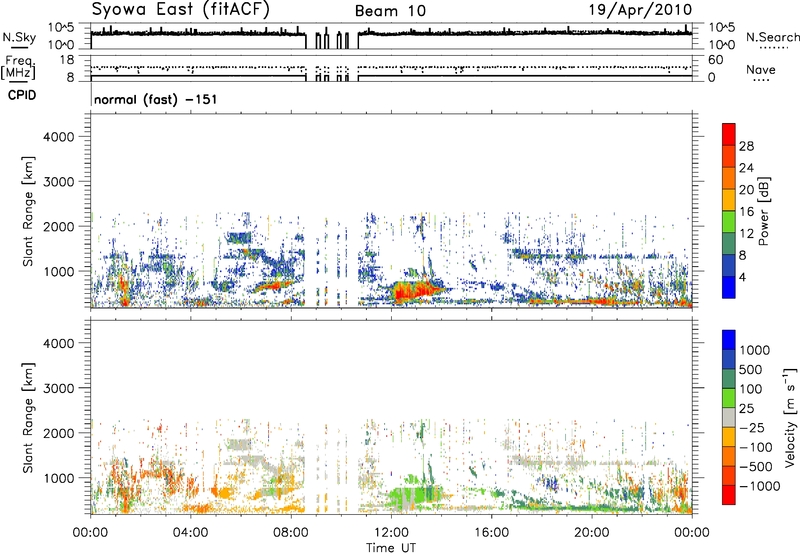Click the '28' power colorbar tick

[x=746, y=146]
